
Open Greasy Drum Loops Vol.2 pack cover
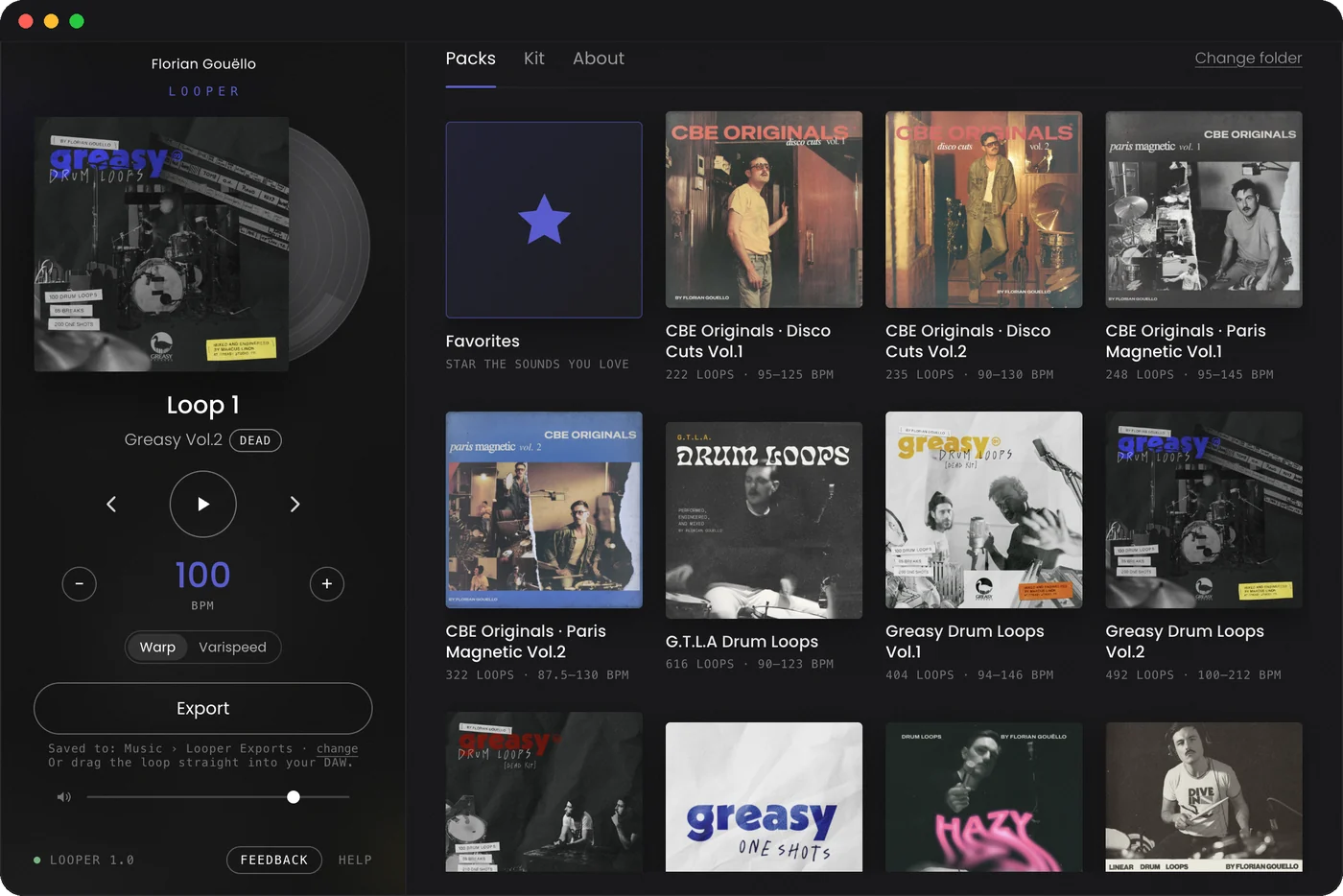pyautogui.click(x=1204, y=510)
